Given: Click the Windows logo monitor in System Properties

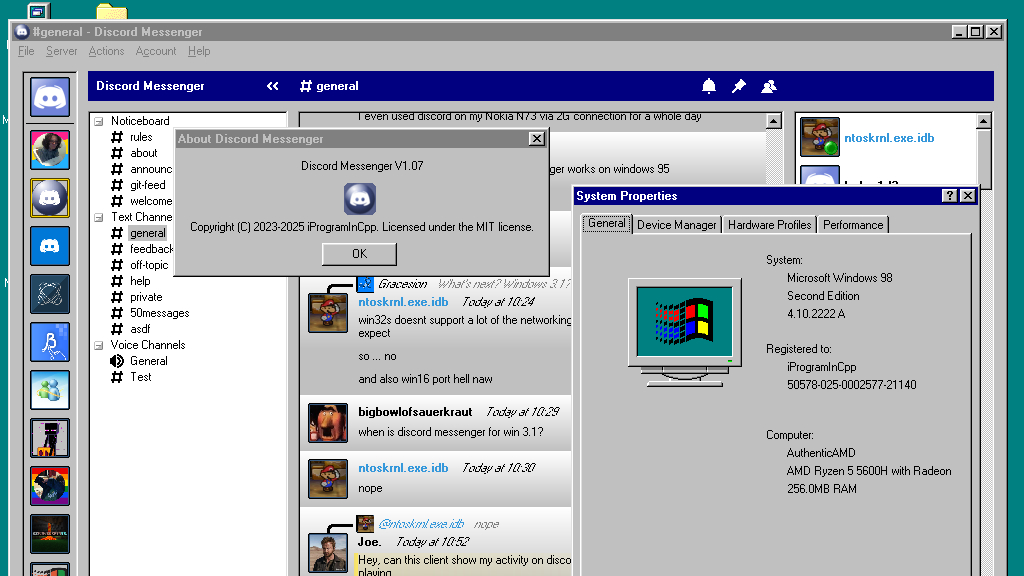Looking at the screenshot, I should pos(684,332).
